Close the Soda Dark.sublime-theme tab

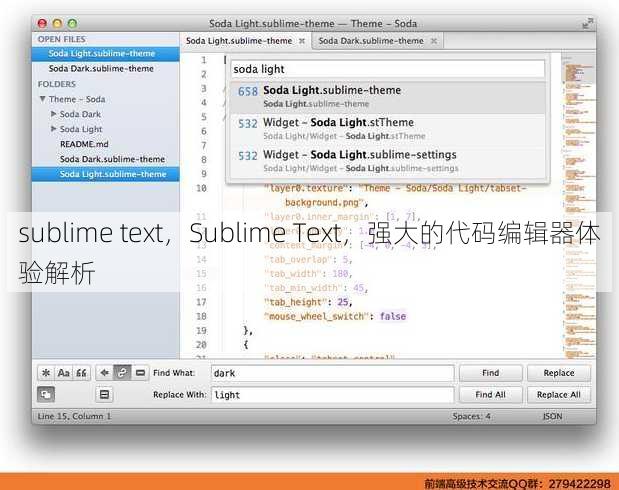pos(434,41)
